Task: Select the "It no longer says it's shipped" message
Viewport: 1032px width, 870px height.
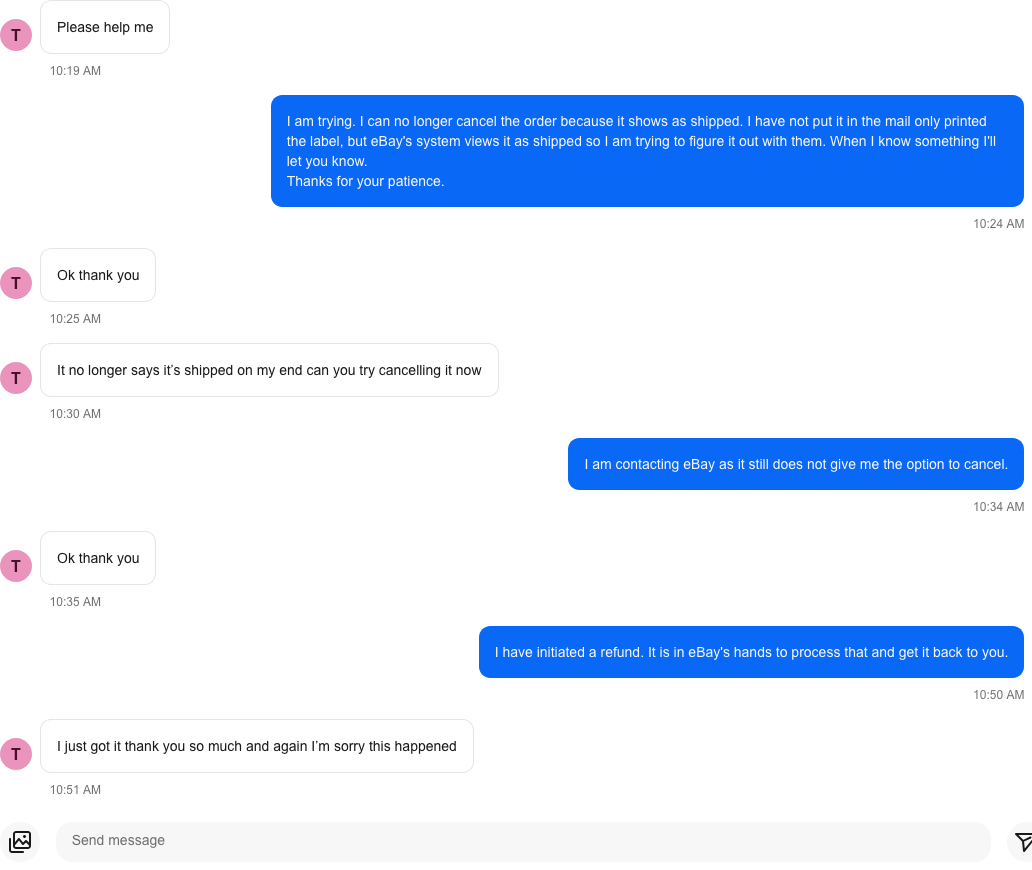Action: point(269,371)
